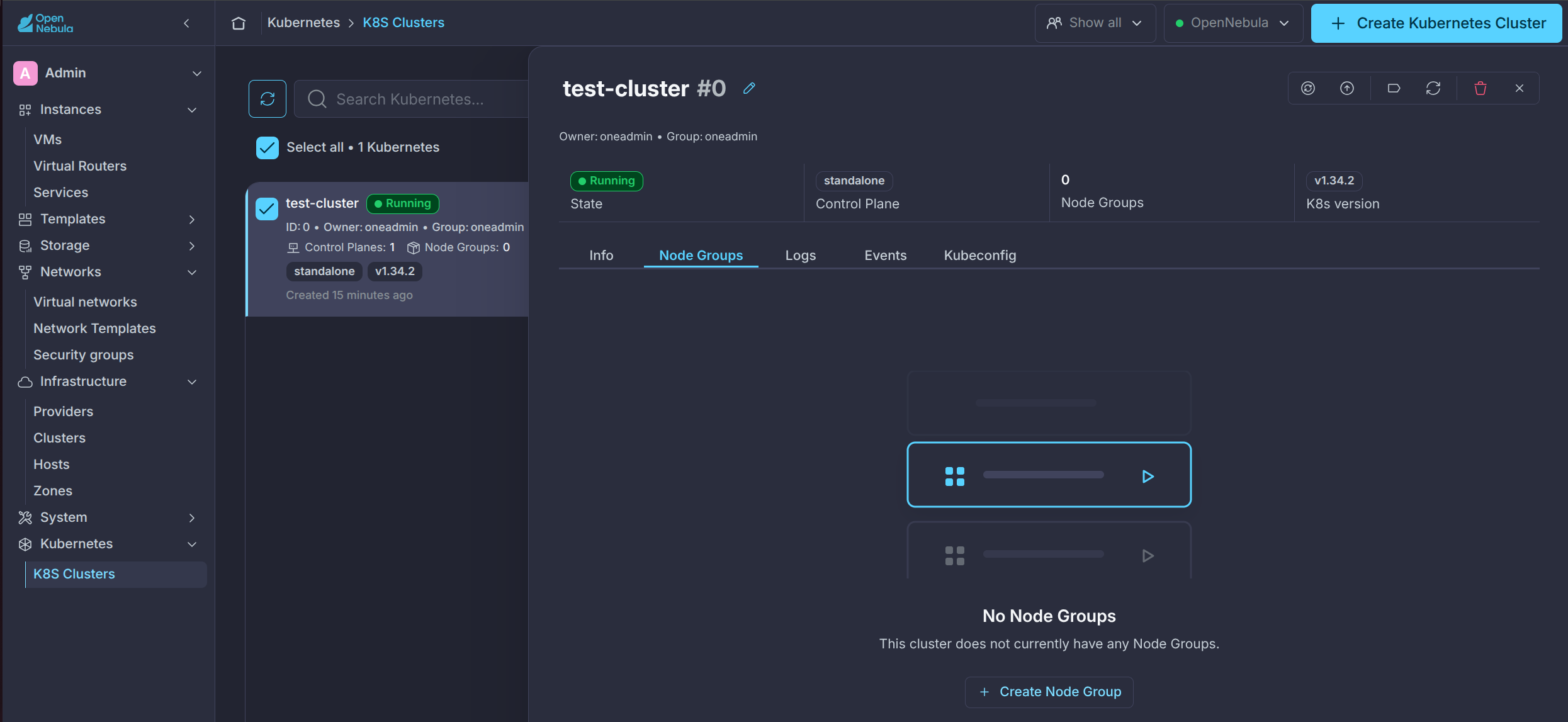Screen dimensions: 1568x722
Task: Open the Show all filter dropdown
Action: (x=1095, y=23)
